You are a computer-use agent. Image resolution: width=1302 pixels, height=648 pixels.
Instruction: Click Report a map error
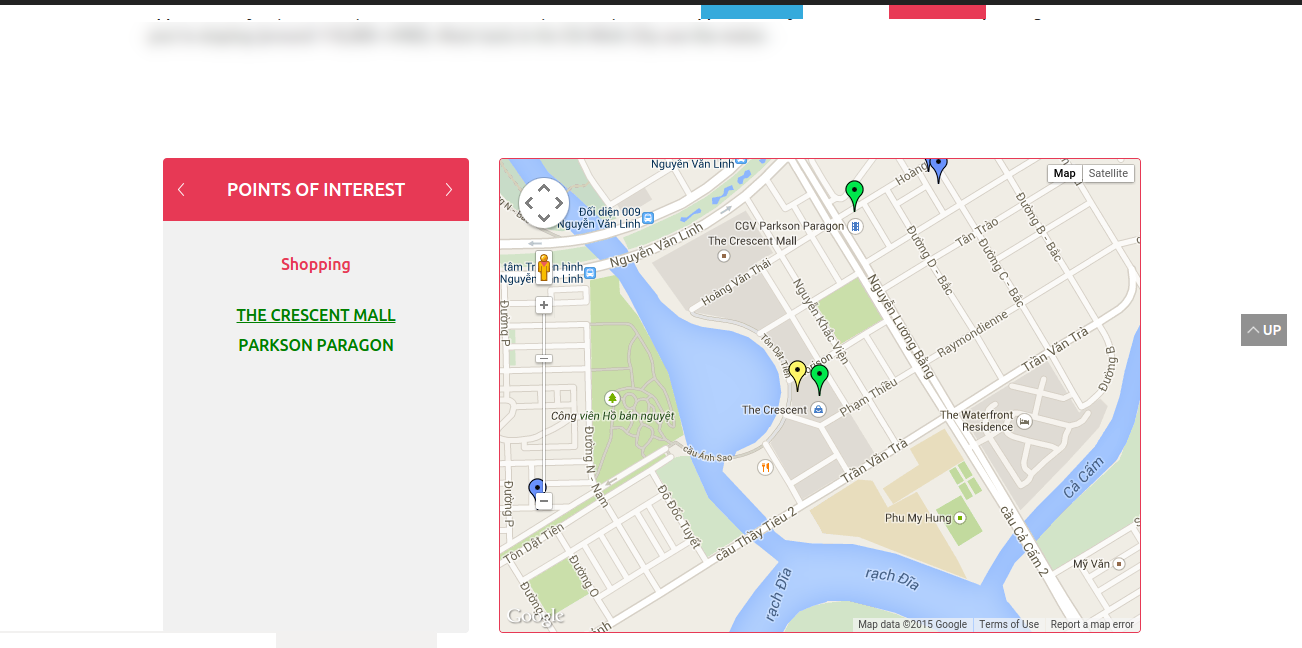tap(1092, 624)
